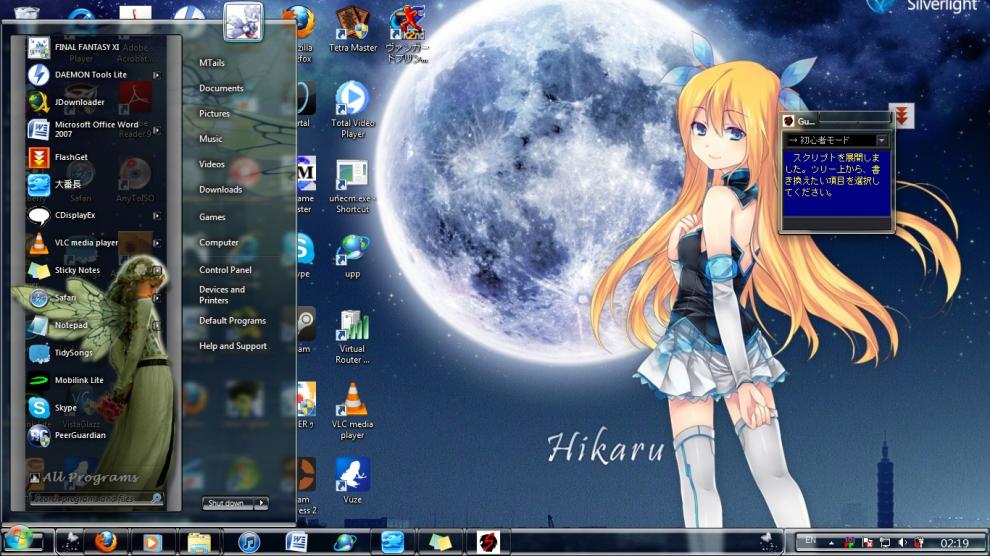
Task: Open shut down options arrow
Action: (261, 503)
